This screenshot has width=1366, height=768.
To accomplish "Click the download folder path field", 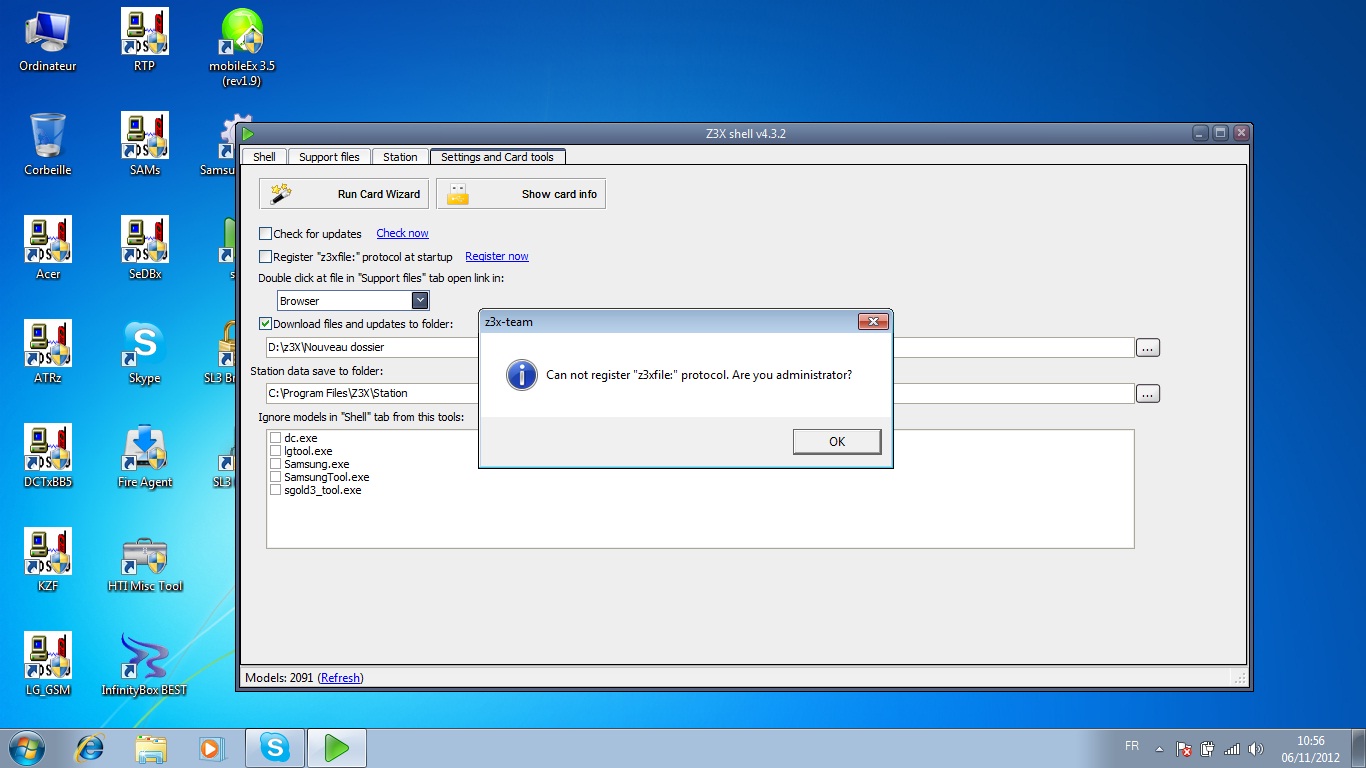I will pos(699,348).
